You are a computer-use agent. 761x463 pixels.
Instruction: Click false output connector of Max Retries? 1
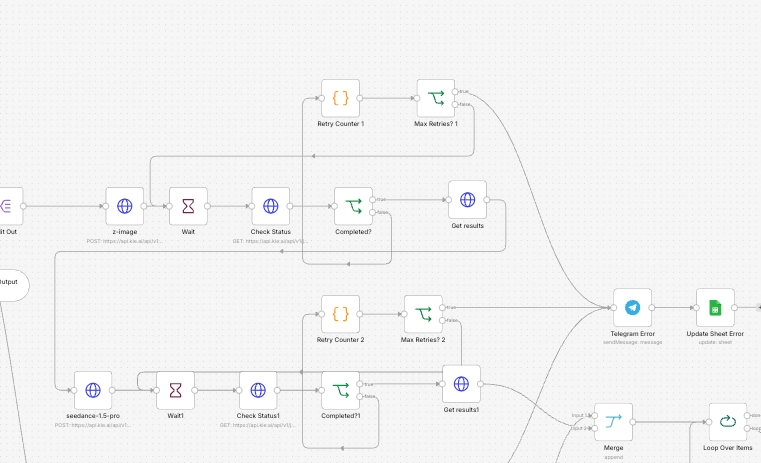[x=455, y=104]
